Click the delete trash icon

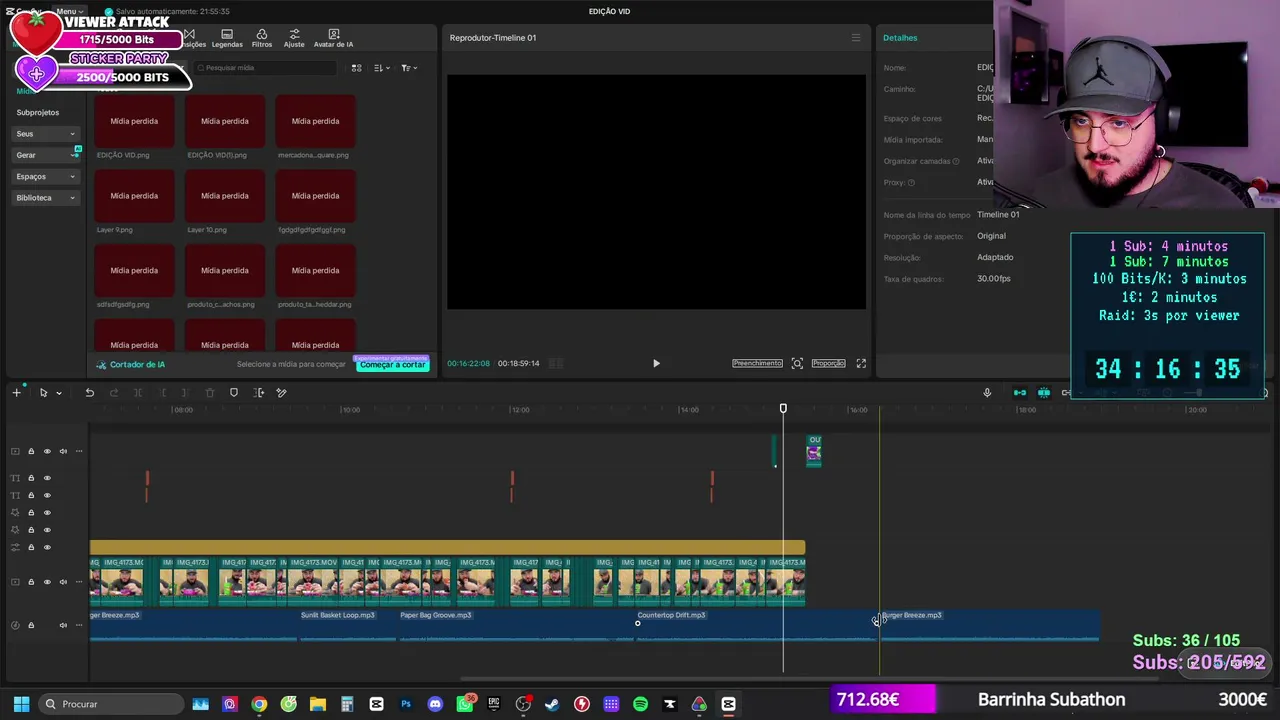(210, 393)
